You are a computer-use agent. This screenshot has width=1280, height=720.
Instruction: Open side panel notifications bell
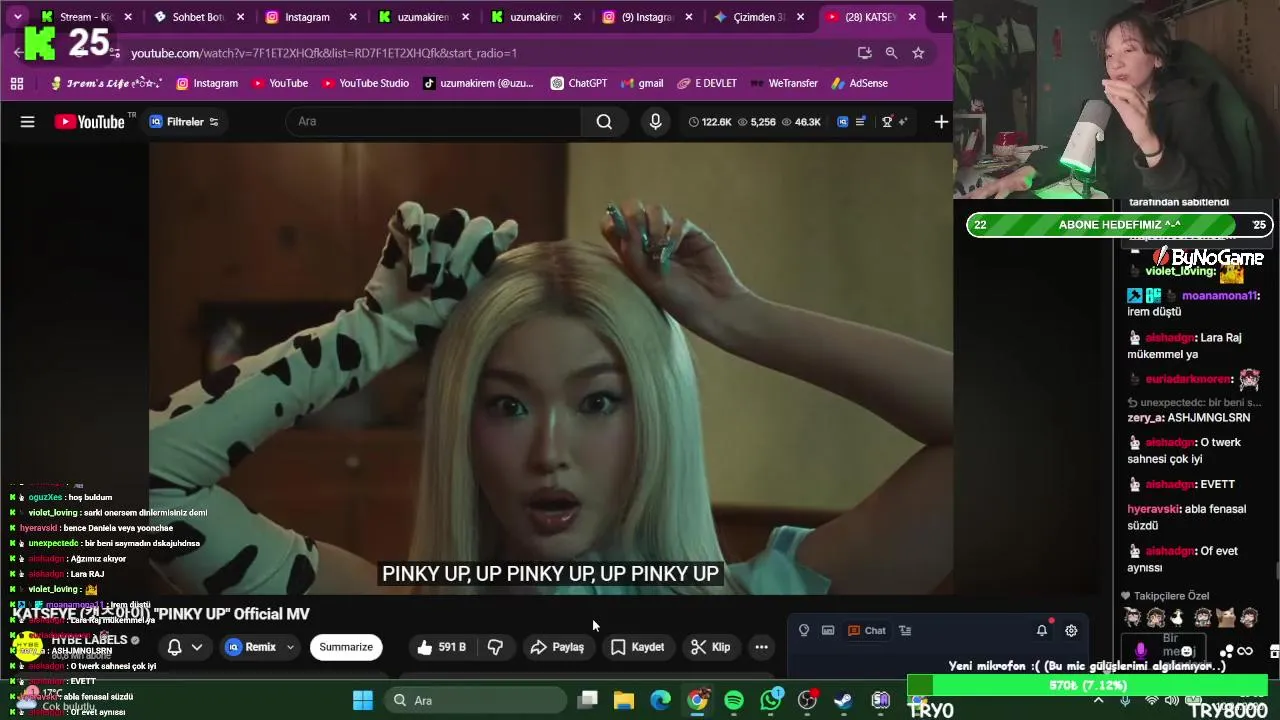point(1042,630)
